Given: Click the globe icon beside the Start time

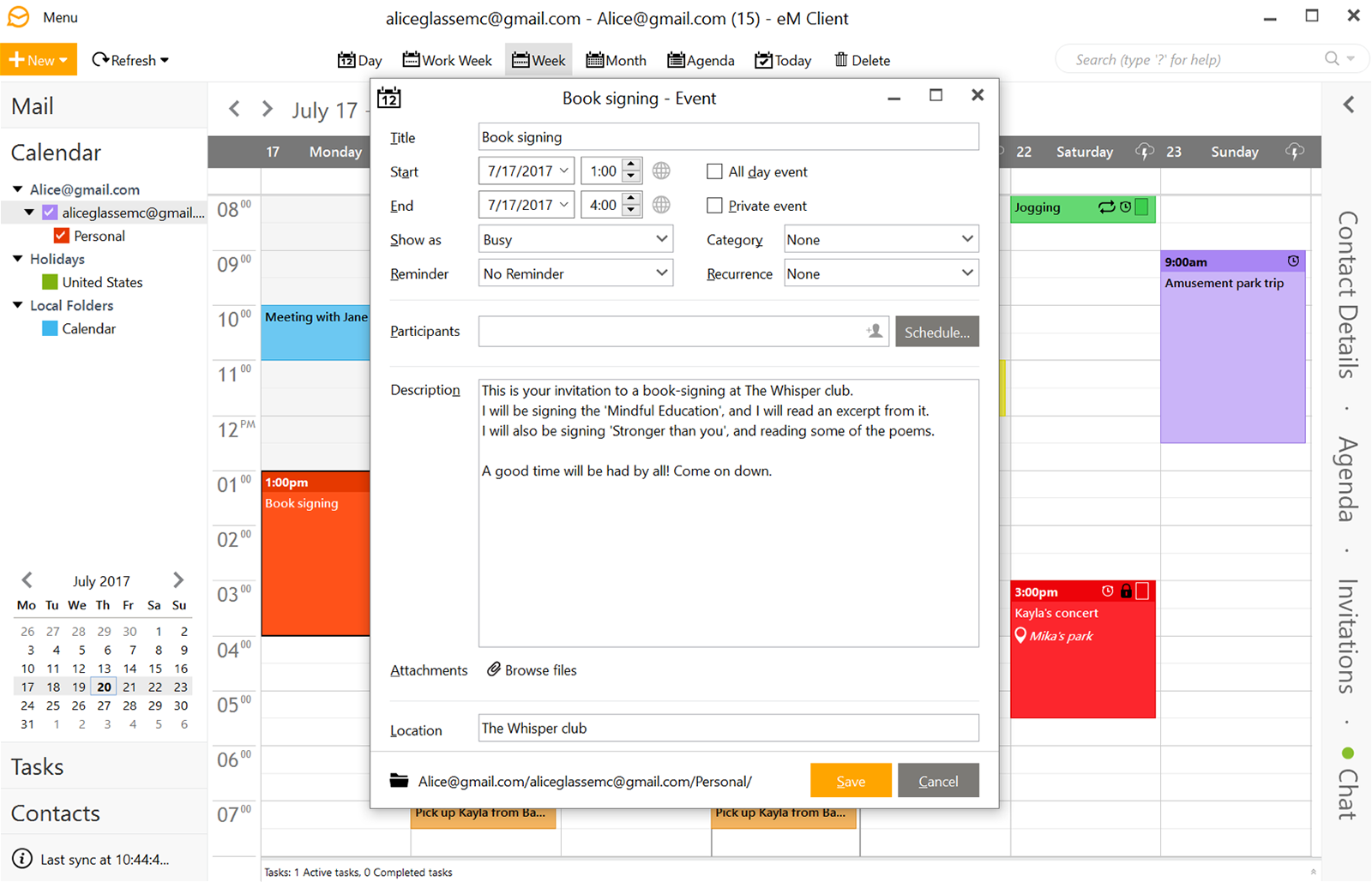Looking at the screenshot, I should click(660, 171).
